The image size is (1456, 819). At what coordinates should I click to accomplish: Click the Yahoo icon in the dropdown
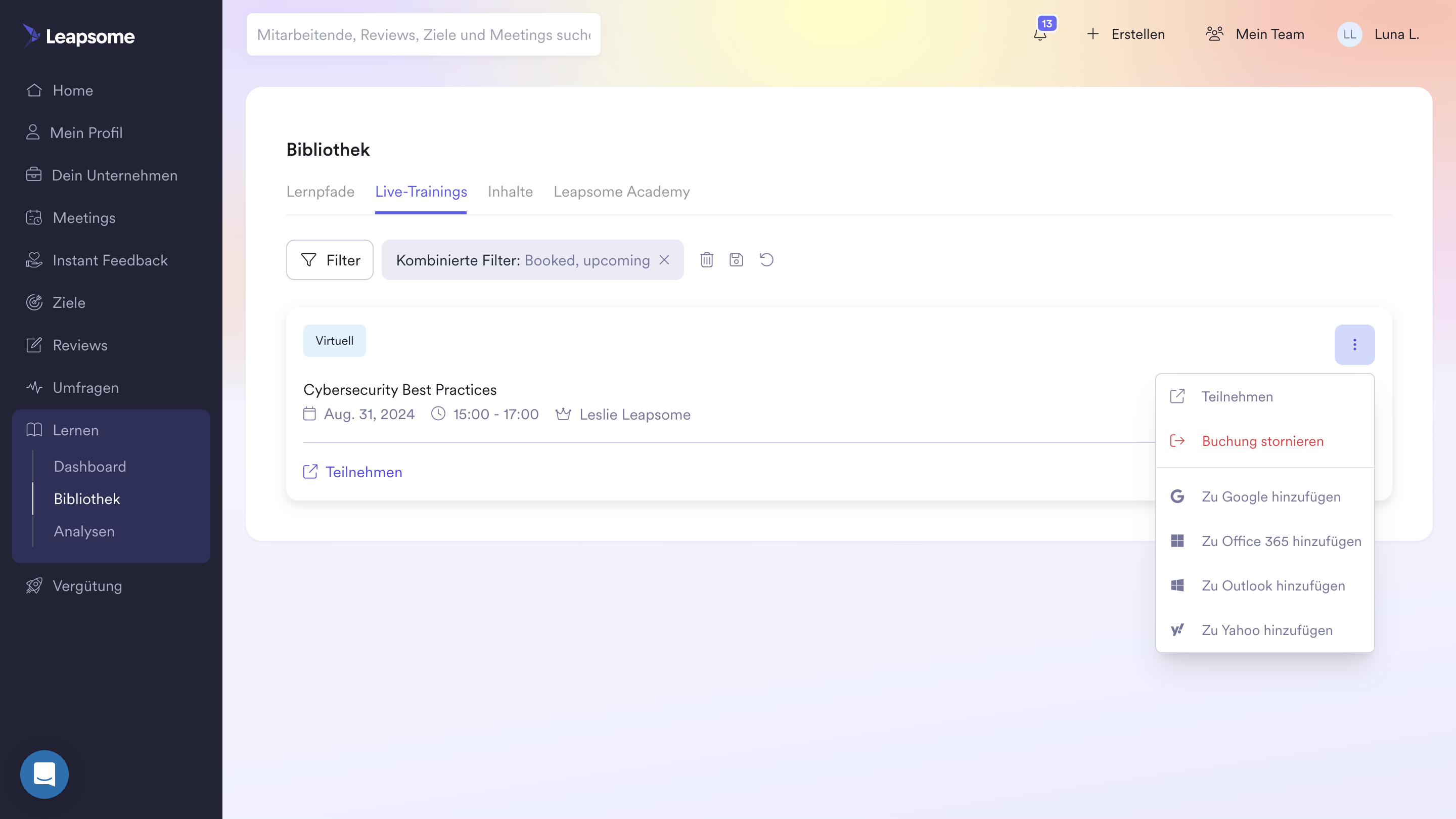point(1177,629)
